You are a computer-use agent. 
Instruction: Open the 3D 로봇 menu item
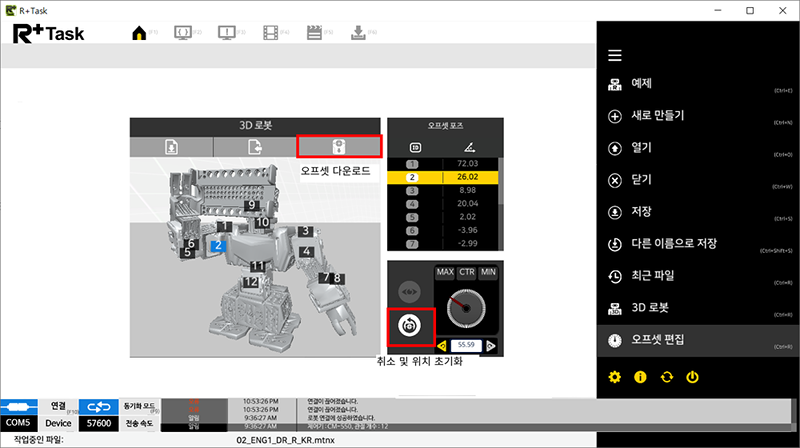coord(657,308)
